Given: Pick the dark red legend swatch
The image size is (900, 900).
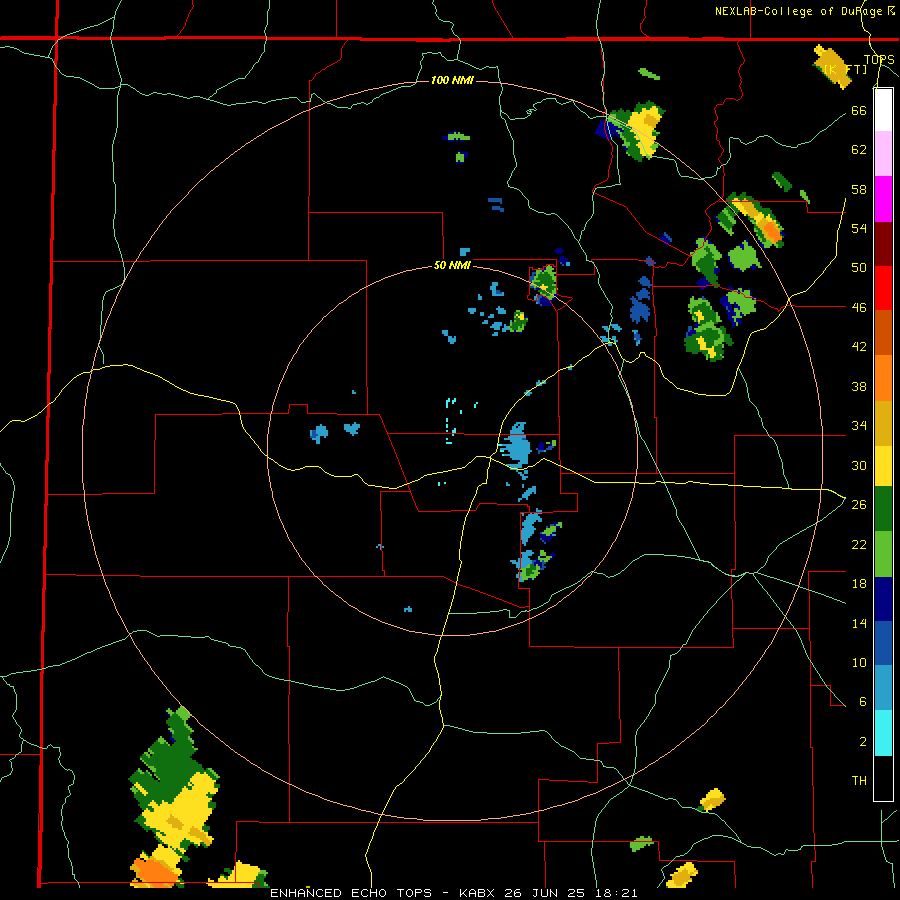Looking at the screenshot, I should pos(883,244).
